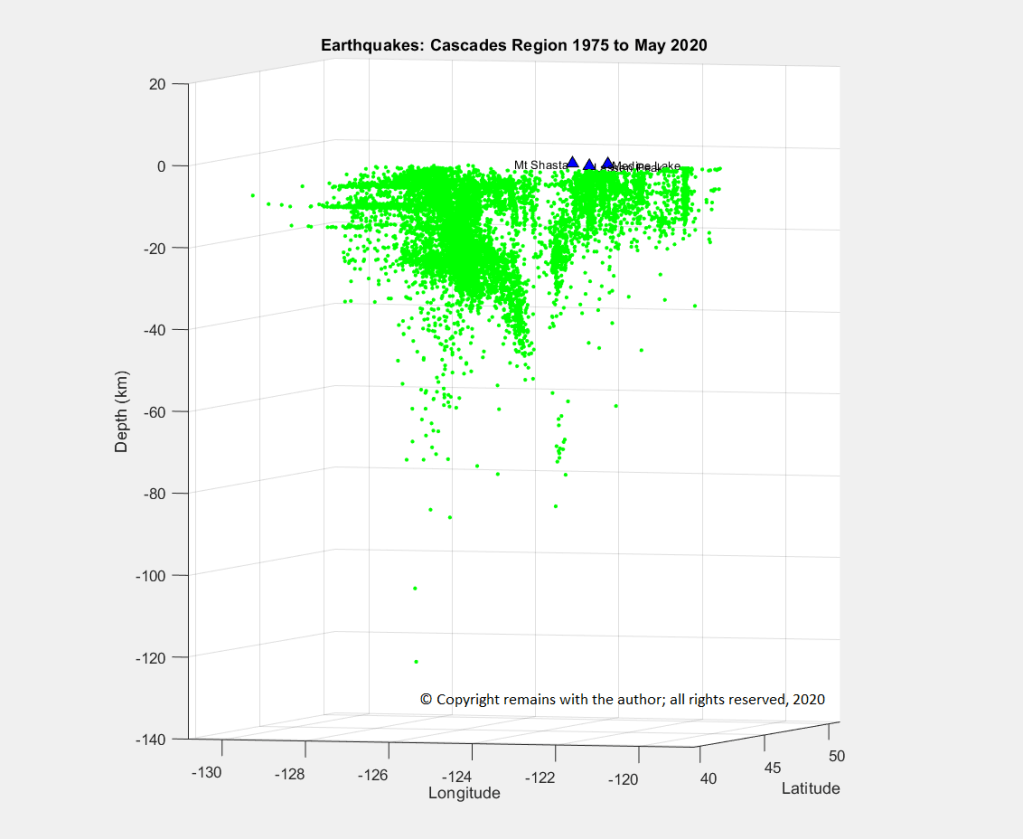Click the latitude tick label 40
1023x839 pixels.
point(708,778)
